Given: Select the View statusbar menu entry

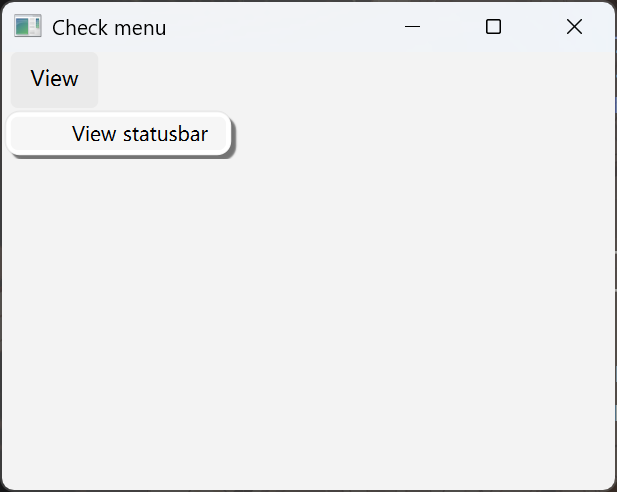Looking at the screenshot, I should [x=139, y=134].
